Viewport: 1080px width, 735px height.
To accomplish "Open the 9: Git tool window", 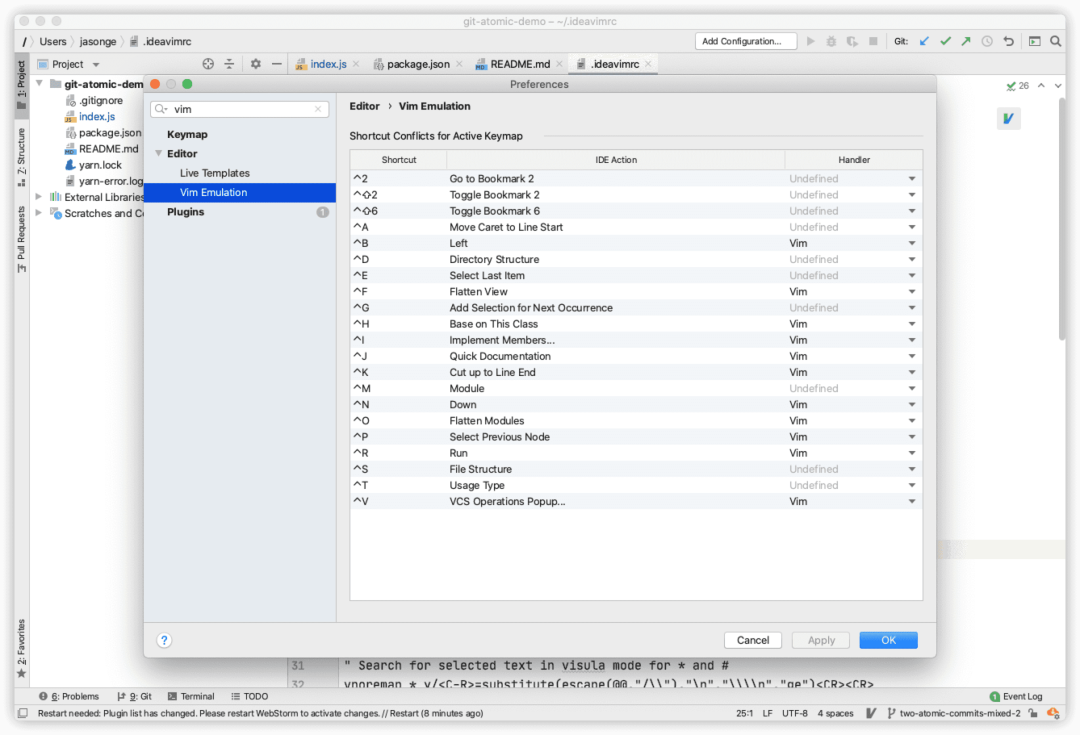I will (x=134, y=696).
